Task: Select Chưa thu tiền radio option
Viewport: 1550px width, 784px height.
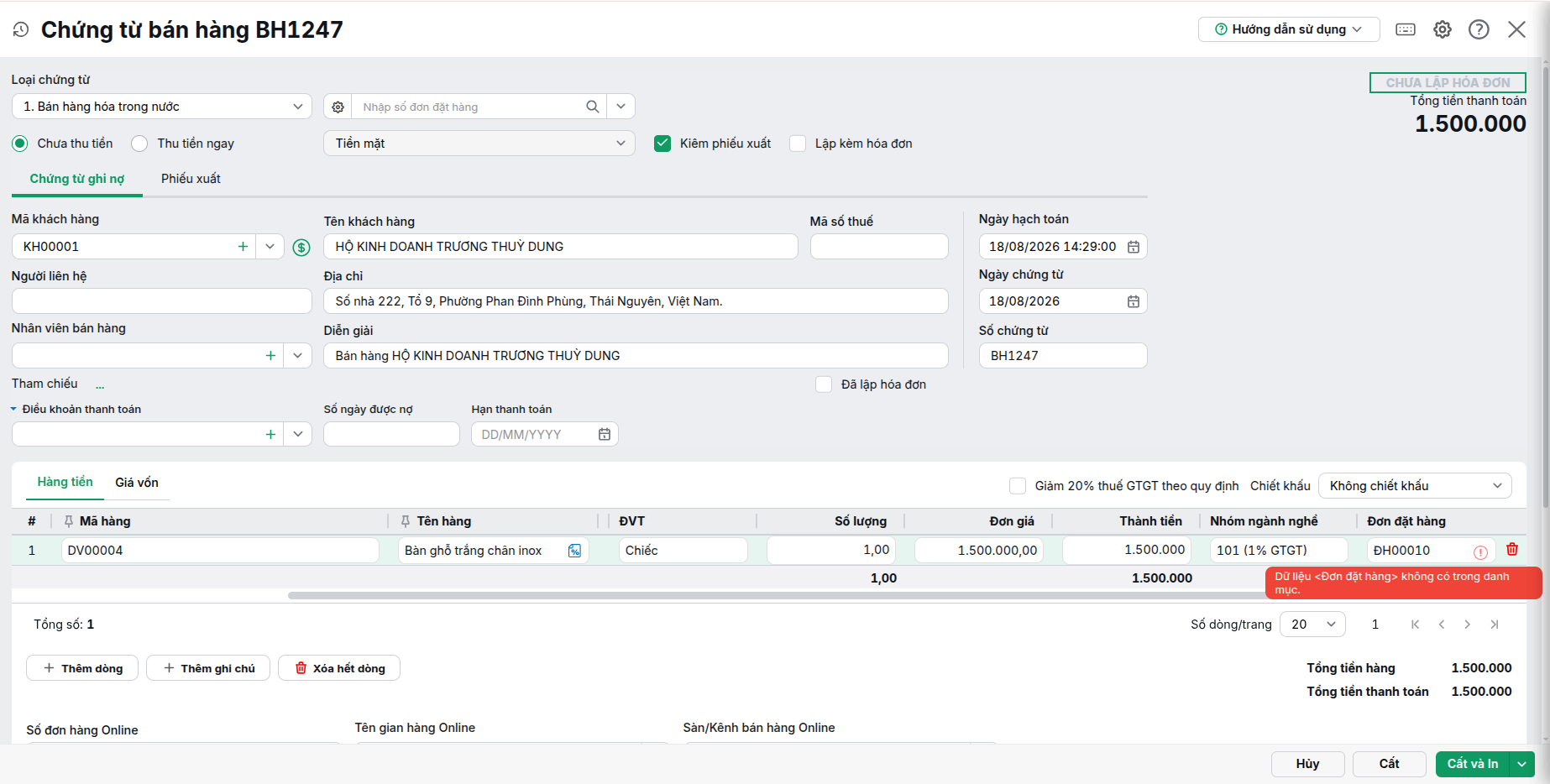Action: point(20,144)
